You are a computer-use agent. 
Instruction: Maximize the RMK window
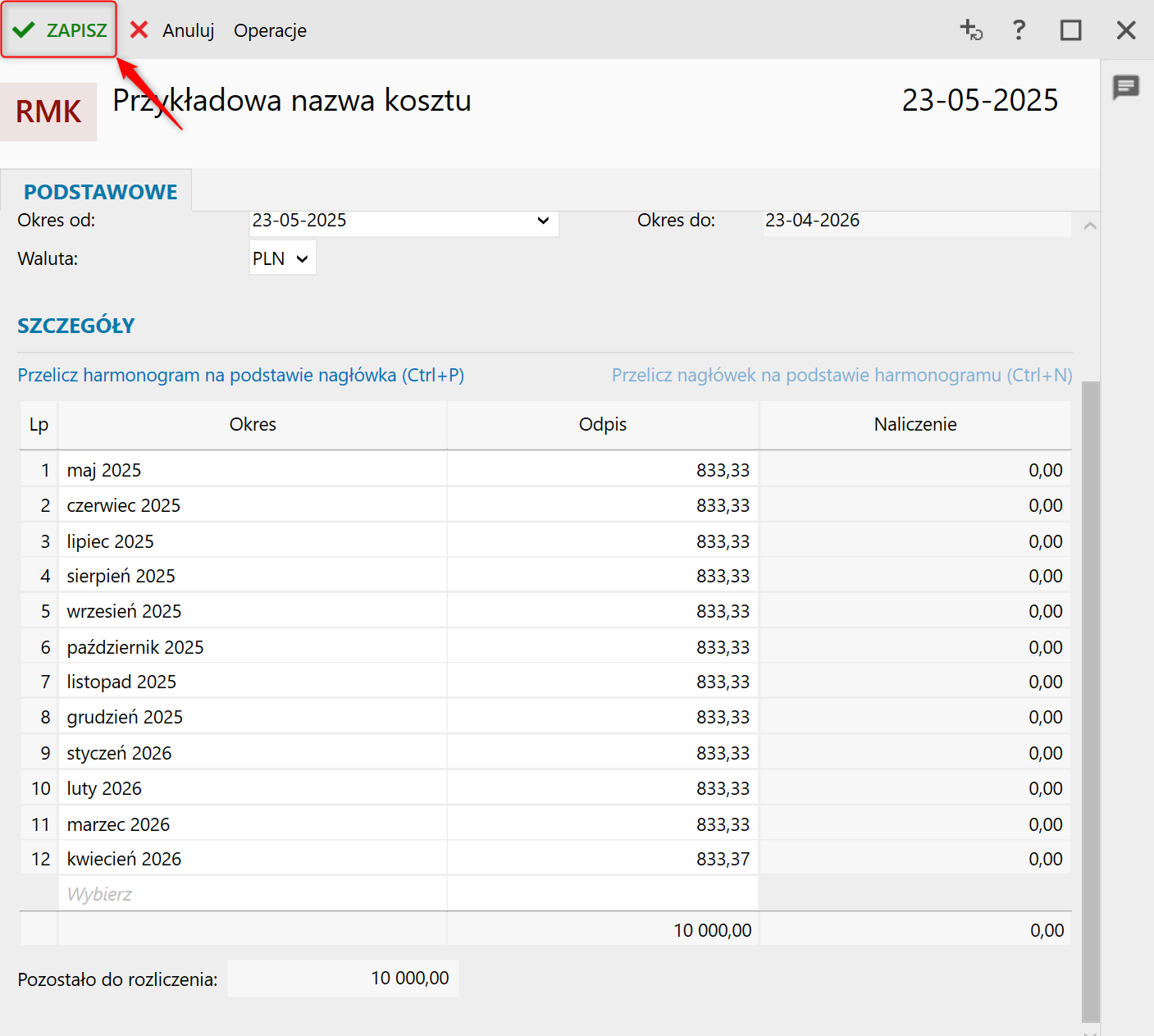pyautogui.click(x=1071, y=30)
